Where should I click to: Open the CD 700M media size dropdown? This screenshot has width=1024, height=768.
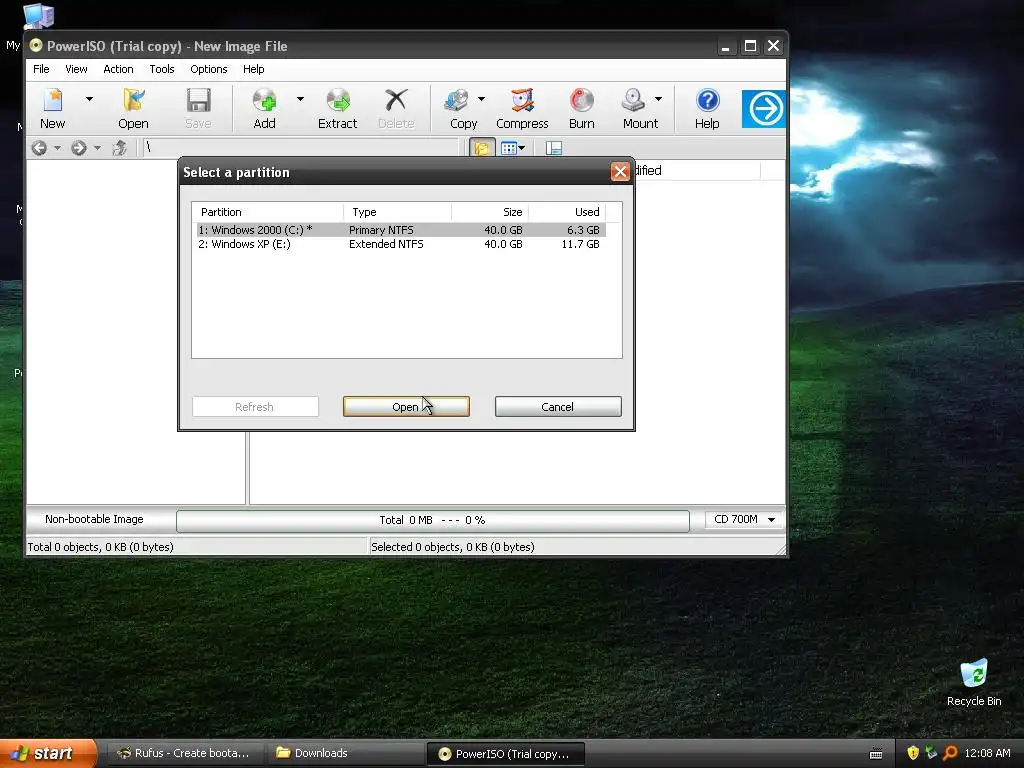744,520
